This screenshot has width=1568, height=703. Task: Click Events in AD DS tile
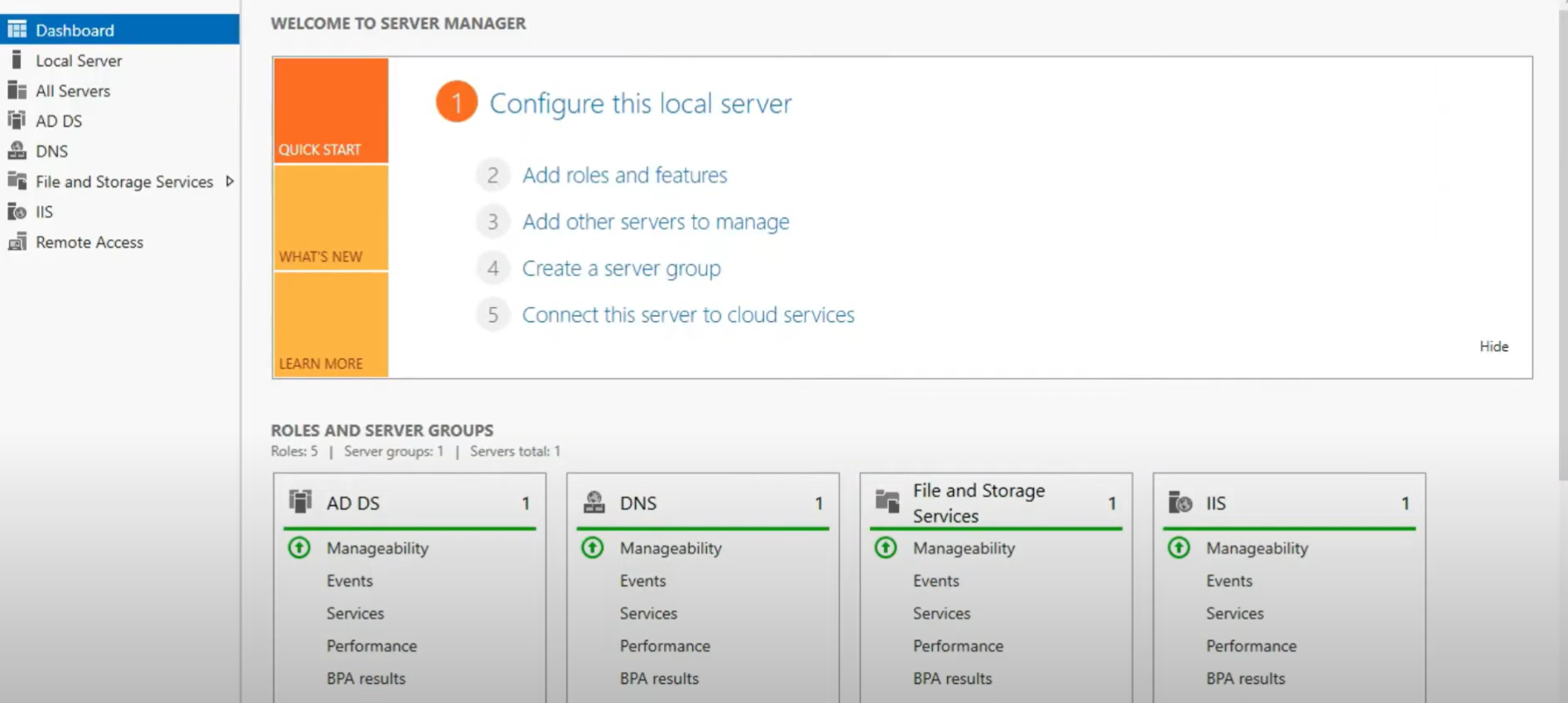[349, 580]
